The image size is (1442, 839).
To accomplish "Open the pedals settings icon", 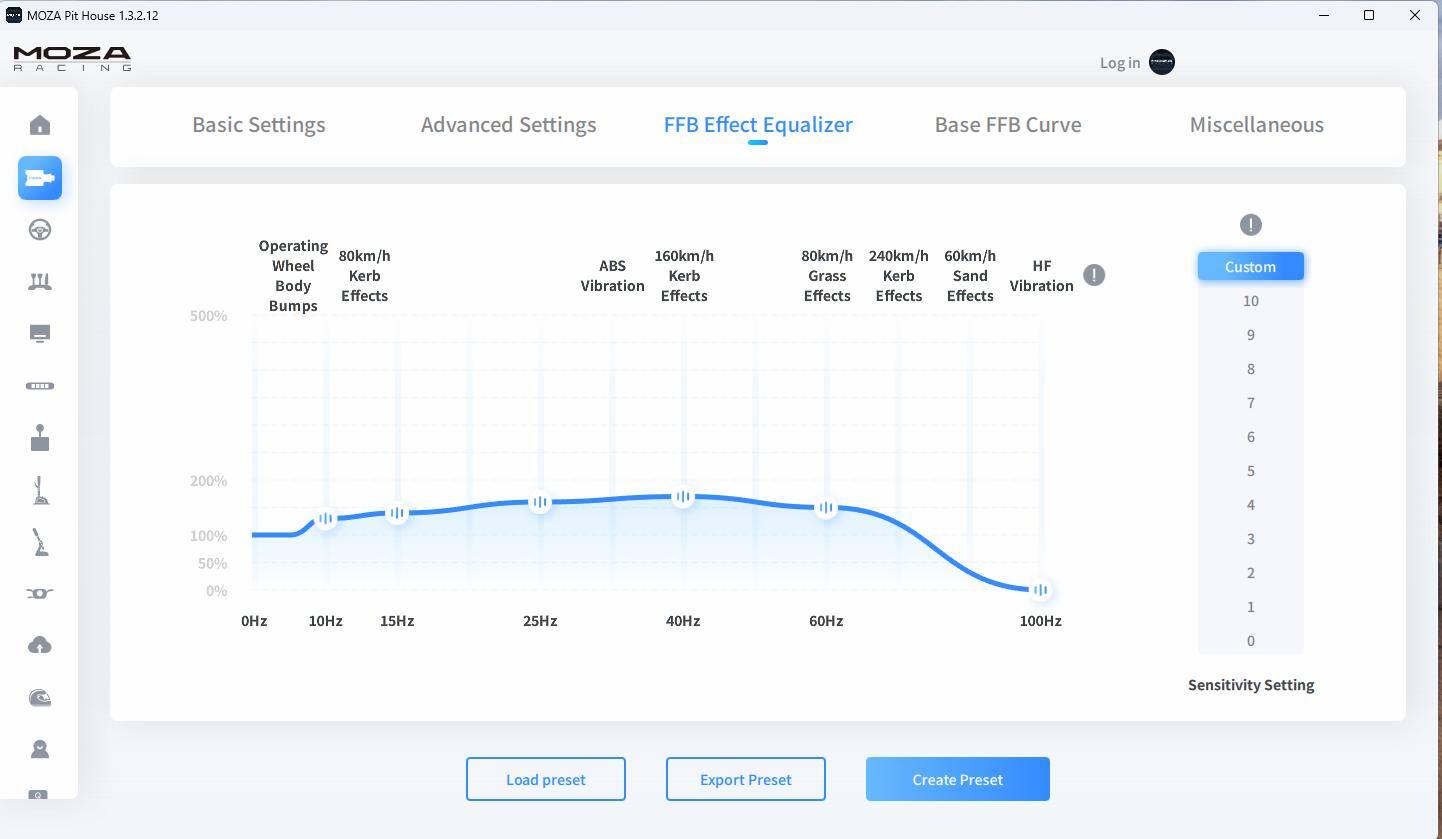I will (x=40, y=282).
